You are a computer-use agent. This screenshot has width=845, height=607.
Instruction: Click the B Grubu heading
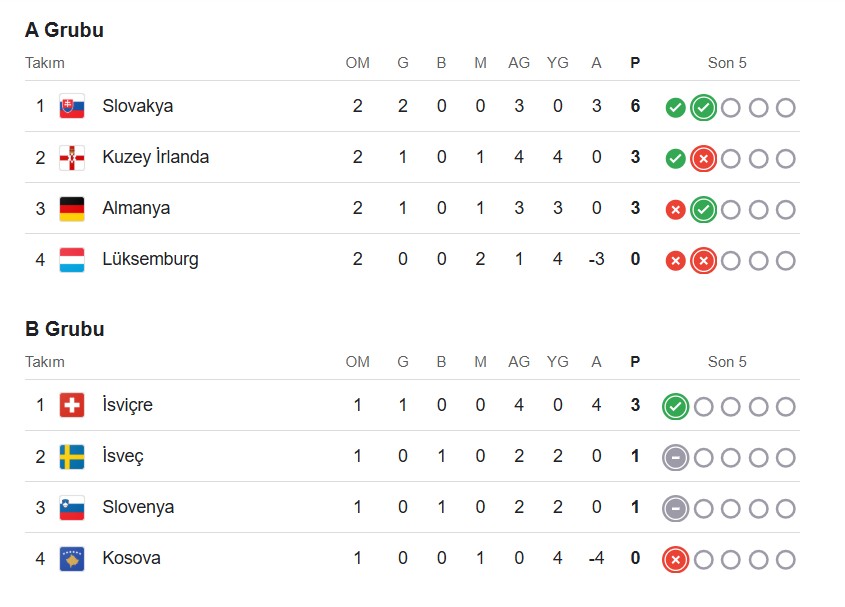(65, 329)
